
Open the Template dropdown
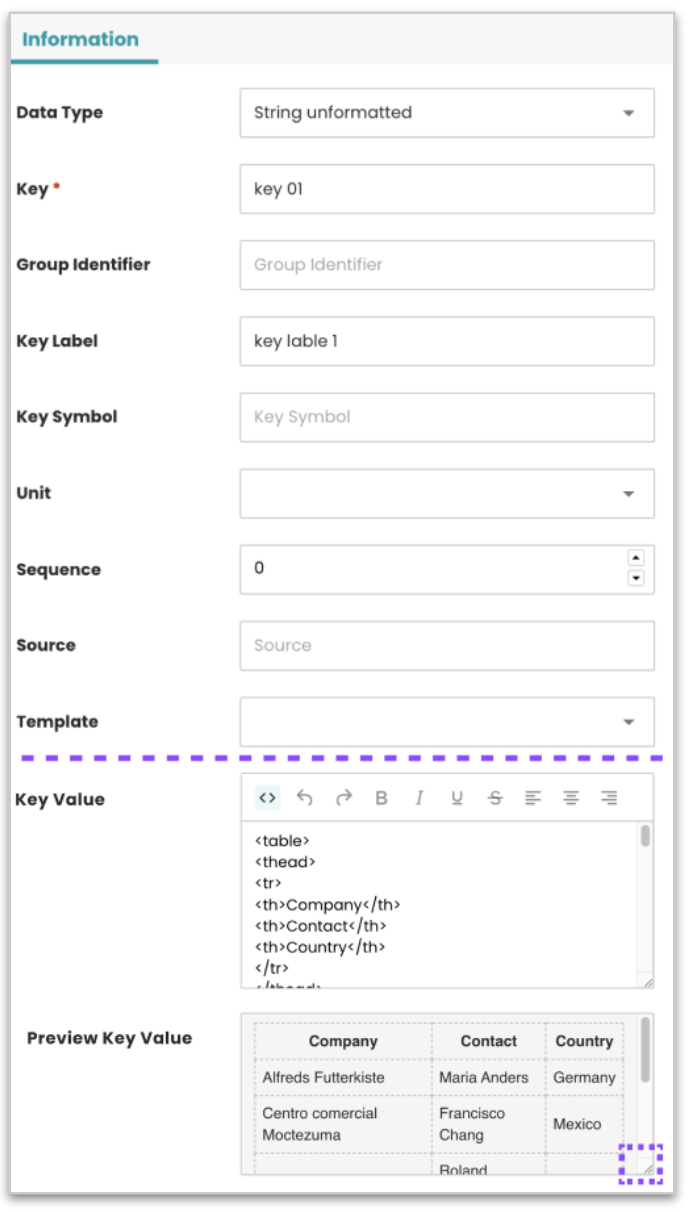(x=447, y=721)
